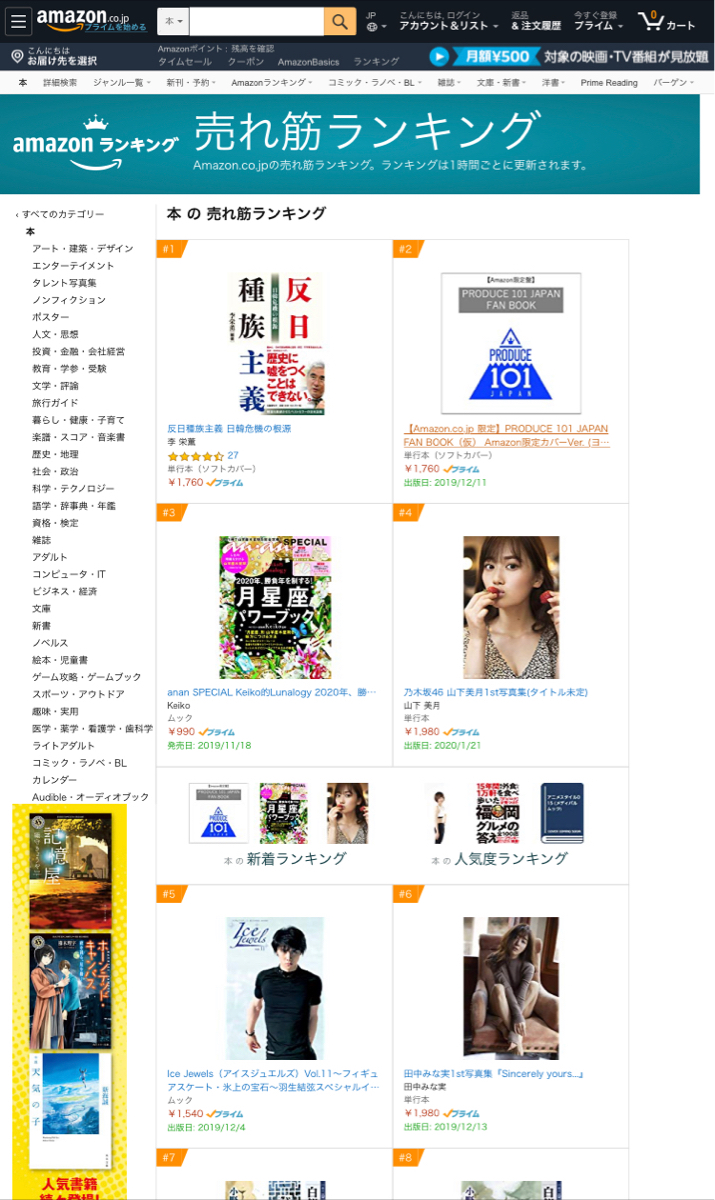The height and width of the screenshot is (1200, 715).
Task: Select the Prime Reading tab
Action: tap(609, 83)
